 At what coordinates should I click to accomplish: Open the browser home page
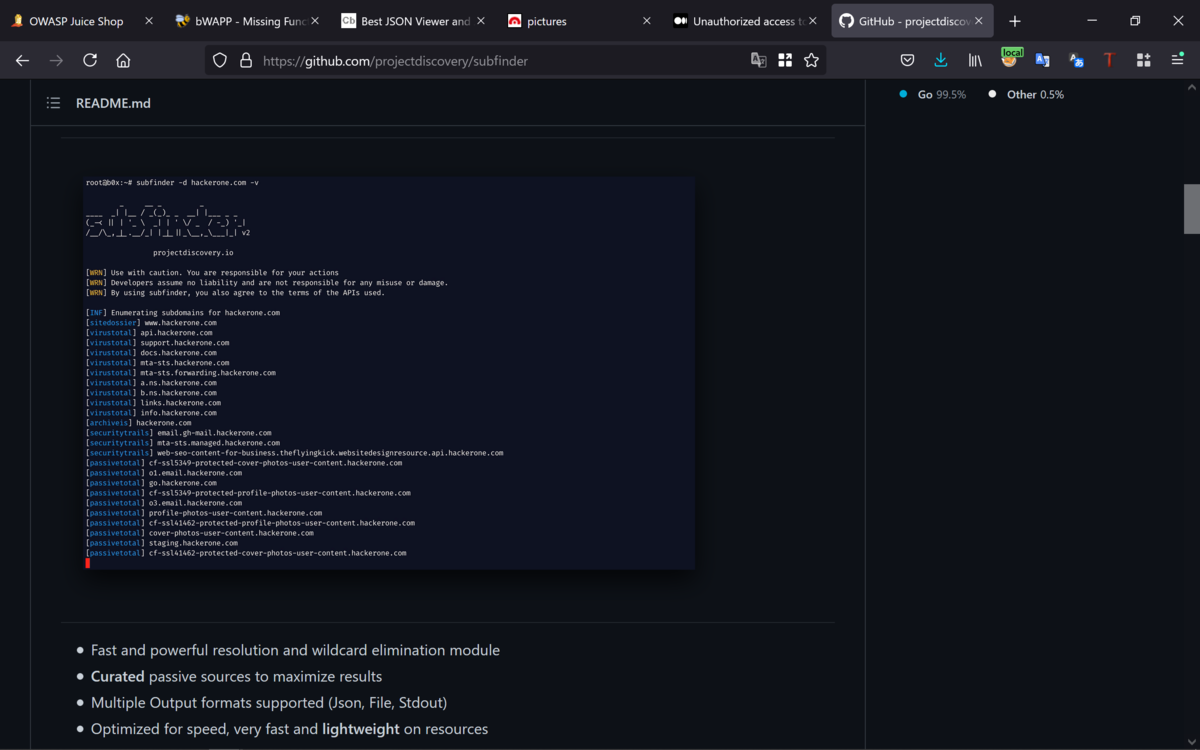point(123,60)
